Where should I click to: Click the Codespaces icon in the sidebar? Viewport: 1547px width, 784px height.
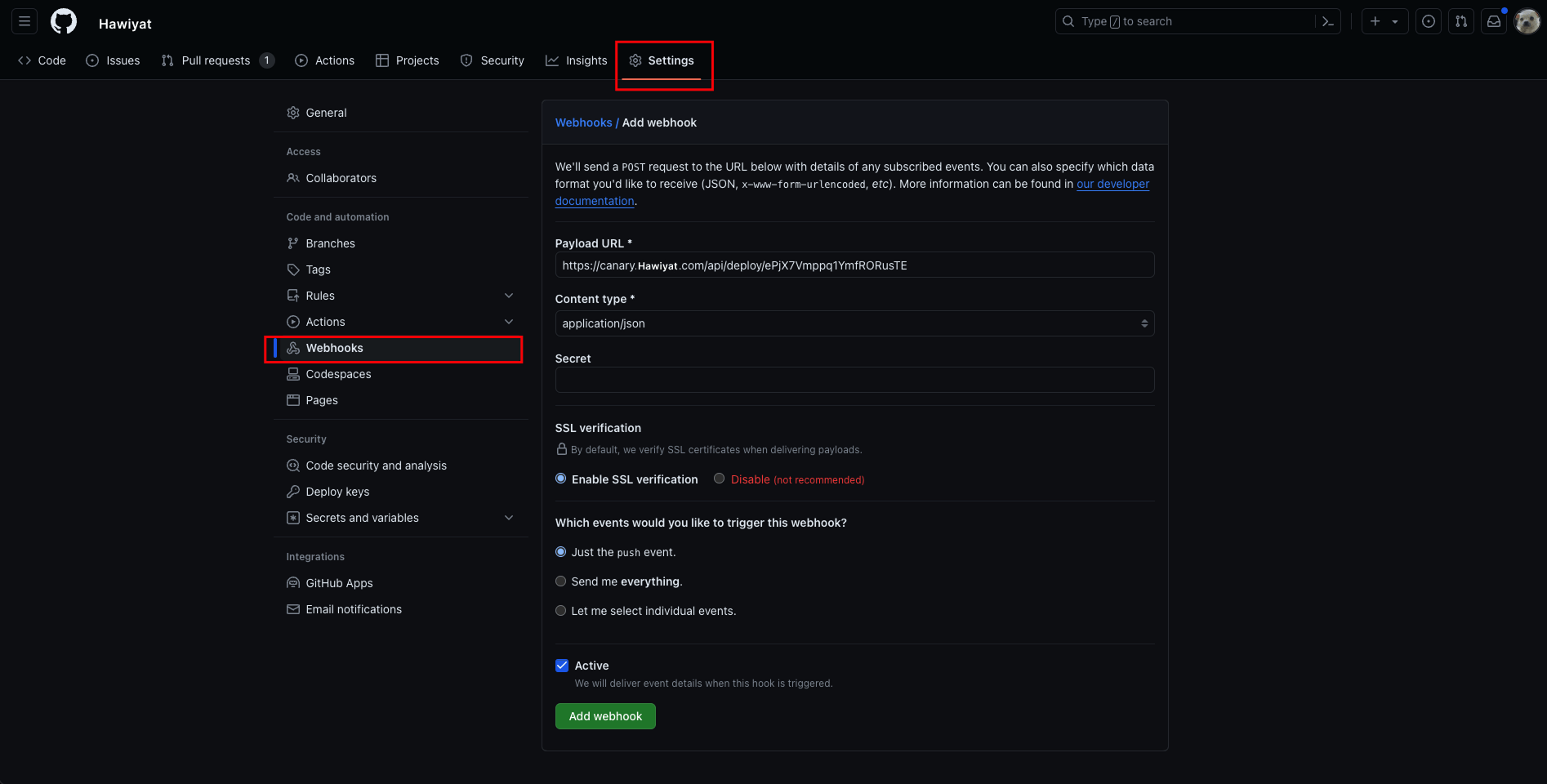pos(293,373)
